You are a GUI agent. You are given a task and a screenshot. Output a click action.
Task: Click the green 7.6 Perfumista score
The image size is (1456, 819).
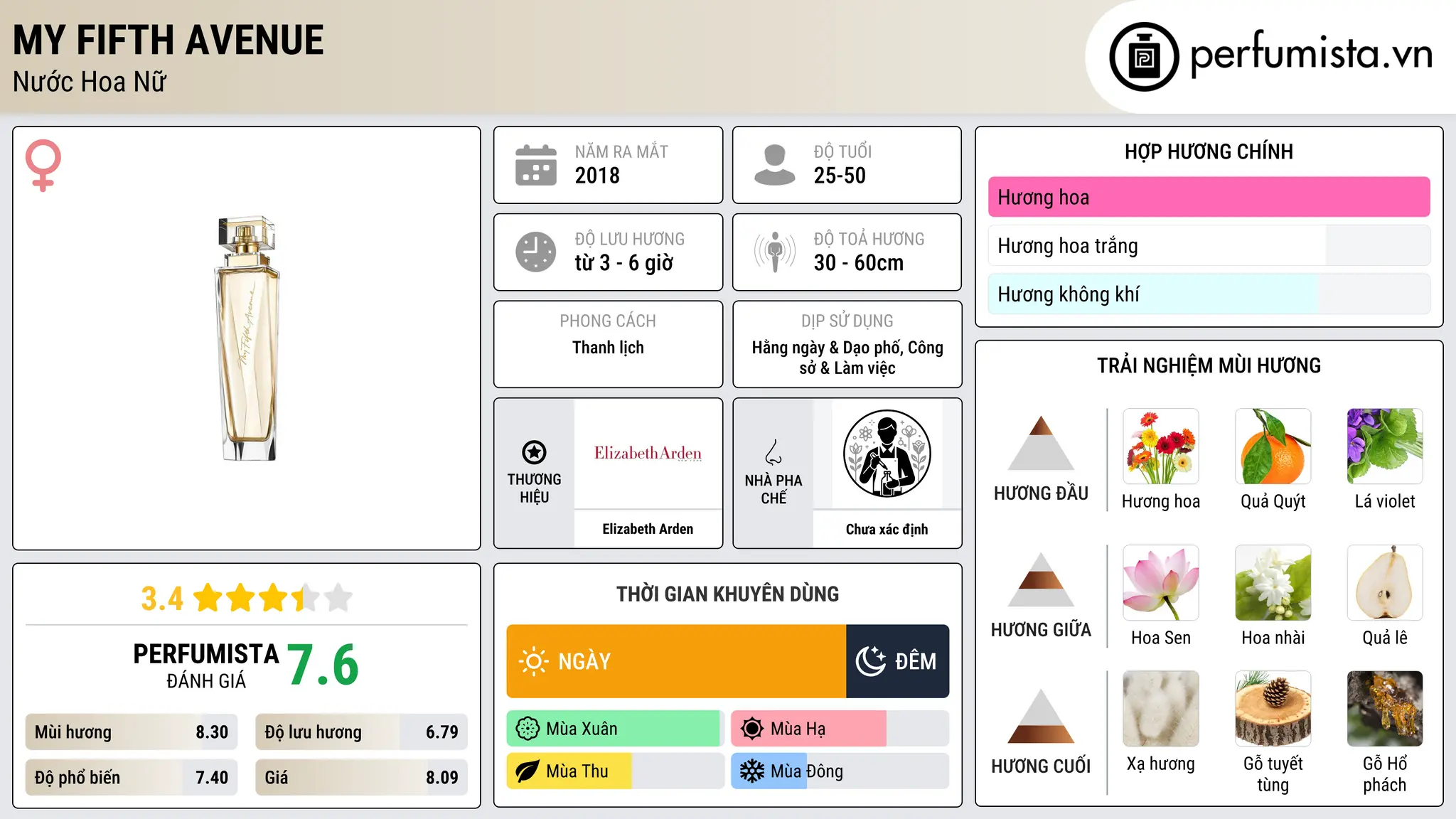(323, 665)
